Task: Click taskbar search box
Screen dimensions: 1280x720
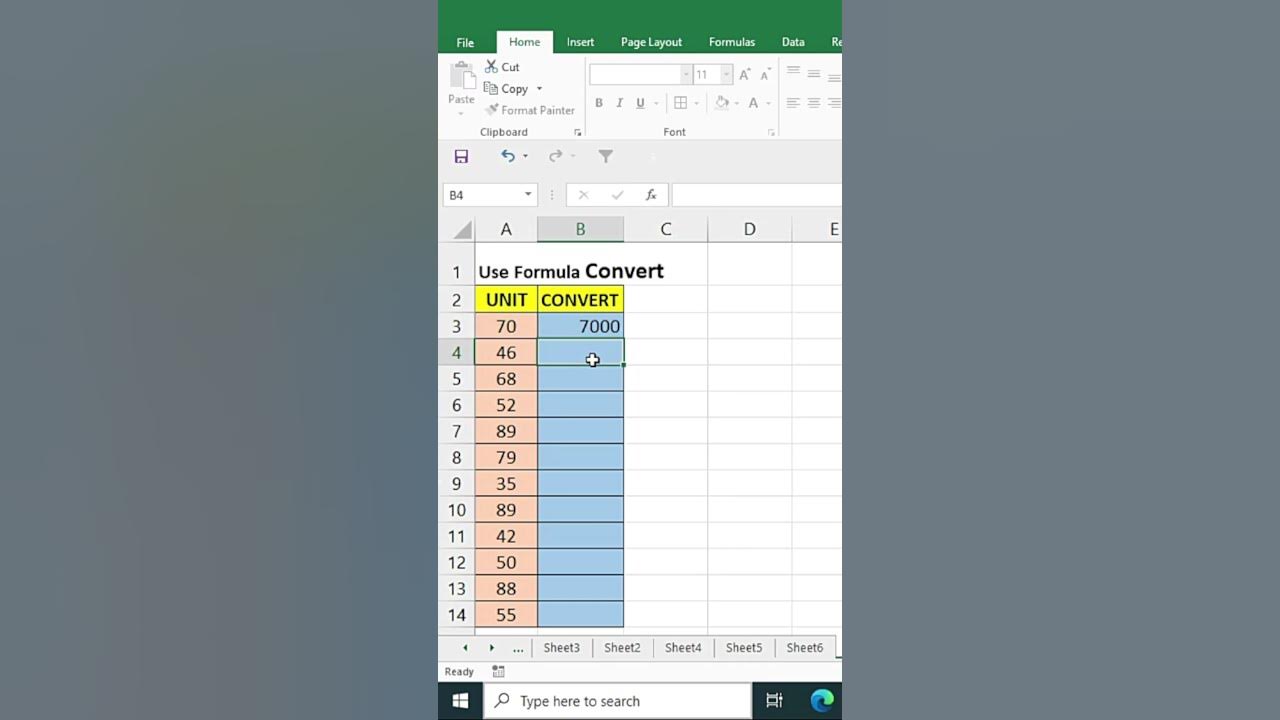Action: tap(618, 701)
